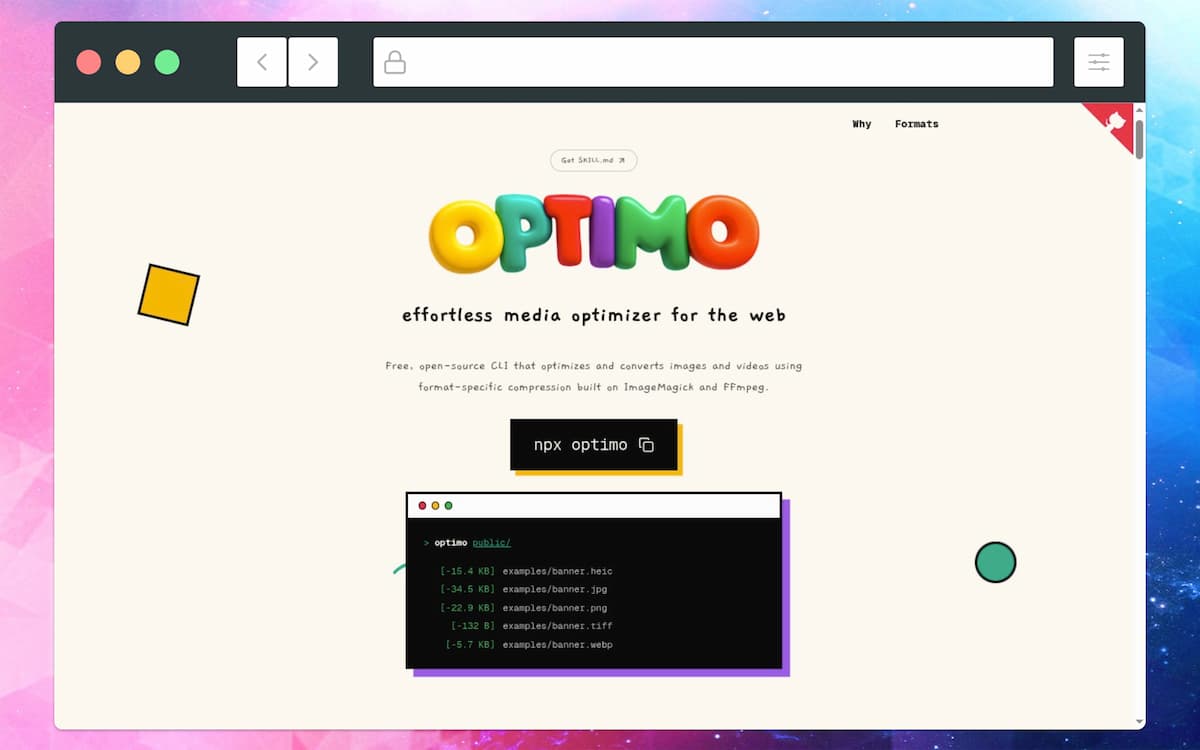The width and height of the screenshot is (1200, 750).
Task: Click examples/banner.jpg in terminal output
Action: point(555,590)
